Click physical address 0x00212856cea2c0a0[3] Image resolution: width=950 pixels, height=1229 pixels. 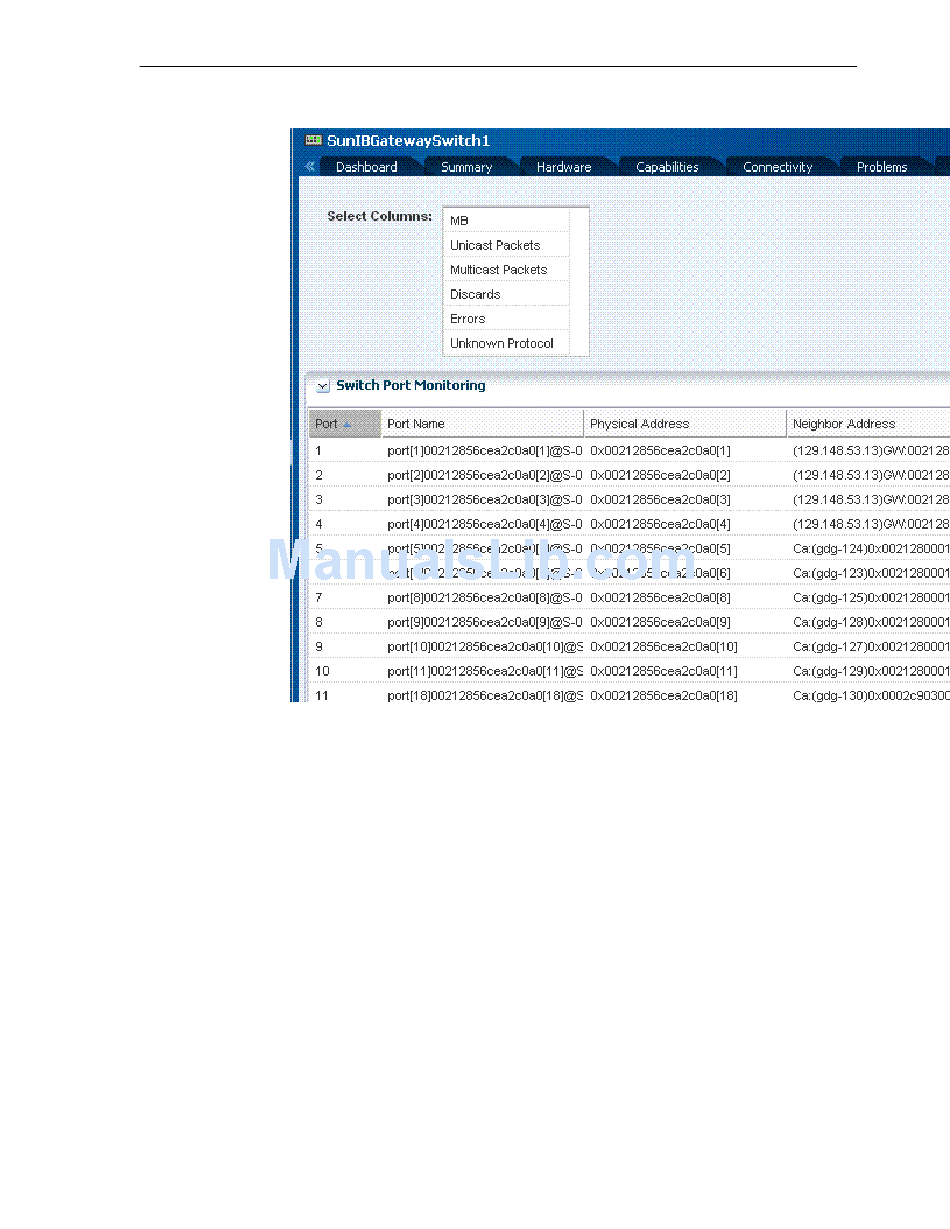click(x=660, y=499)
